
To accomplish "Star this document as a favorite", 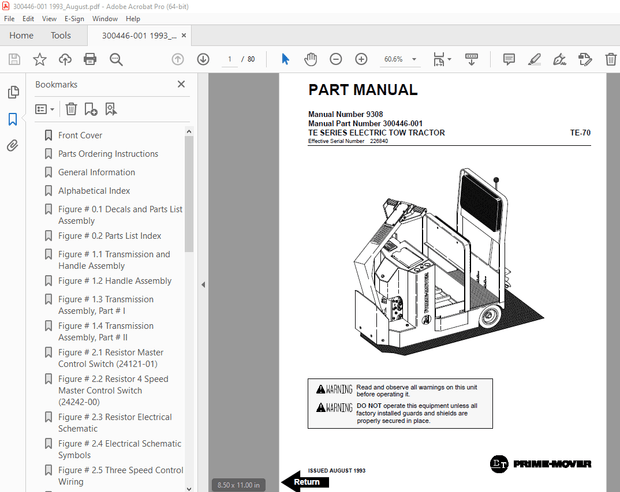I will click(x=39, y=60).
